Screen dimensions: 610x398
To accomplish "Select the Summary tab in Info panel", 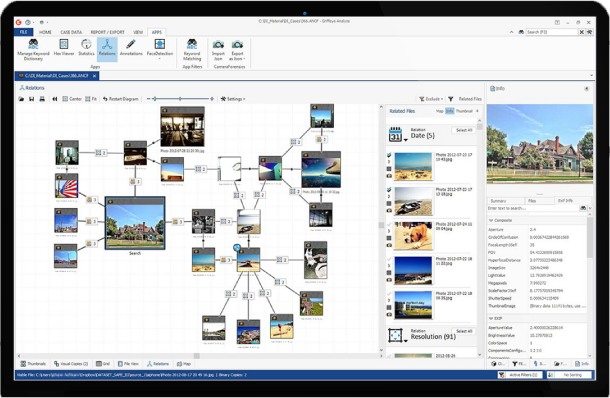I will coord(498,201).
